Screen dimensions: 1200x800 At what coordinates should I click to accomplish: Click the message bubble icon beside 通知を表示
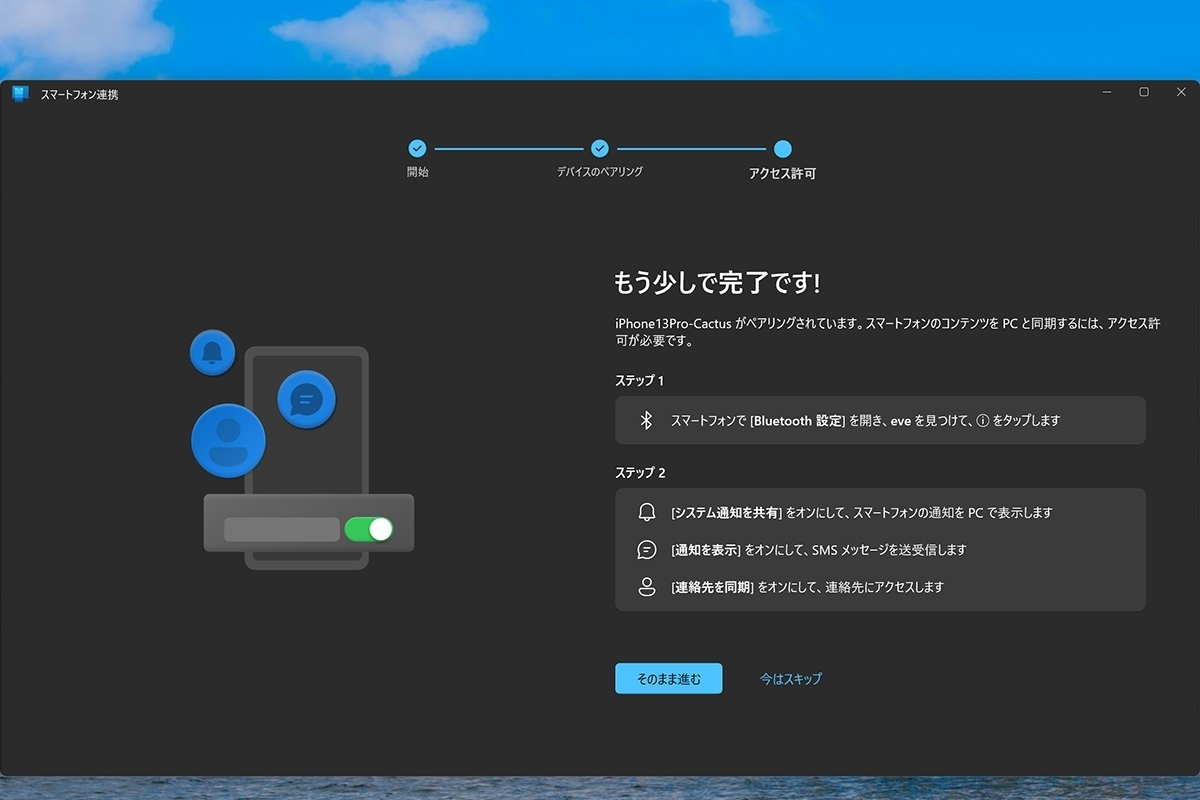tap(646, 550)
